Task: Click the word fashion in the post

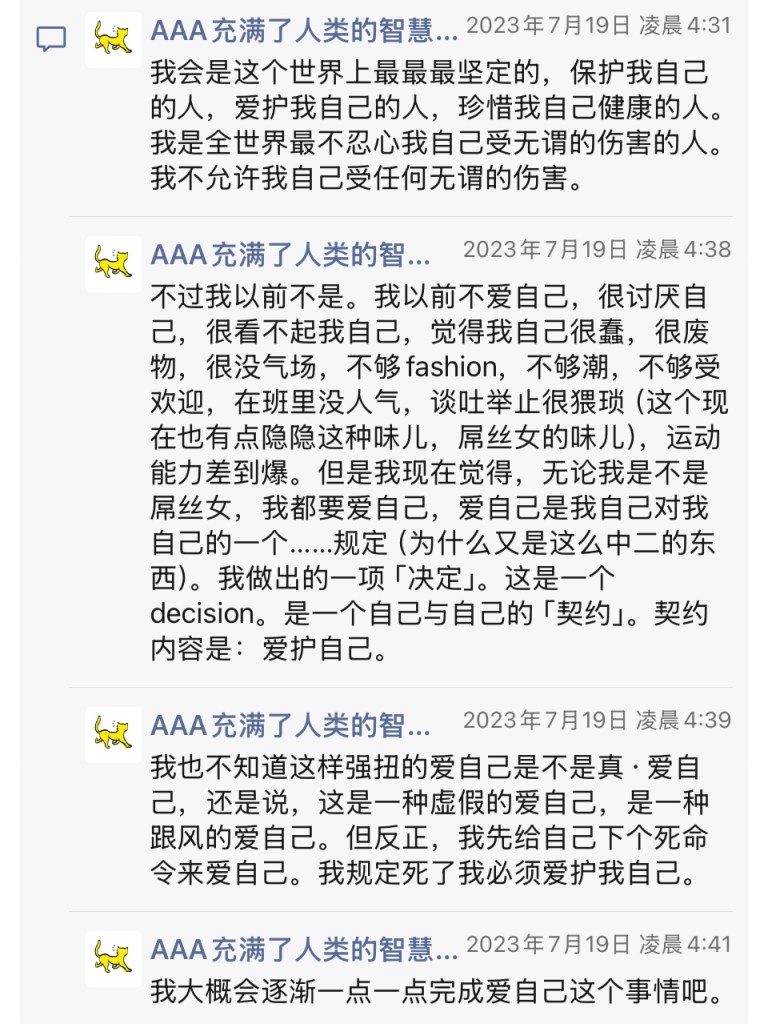Action: (x=451, y=367)
